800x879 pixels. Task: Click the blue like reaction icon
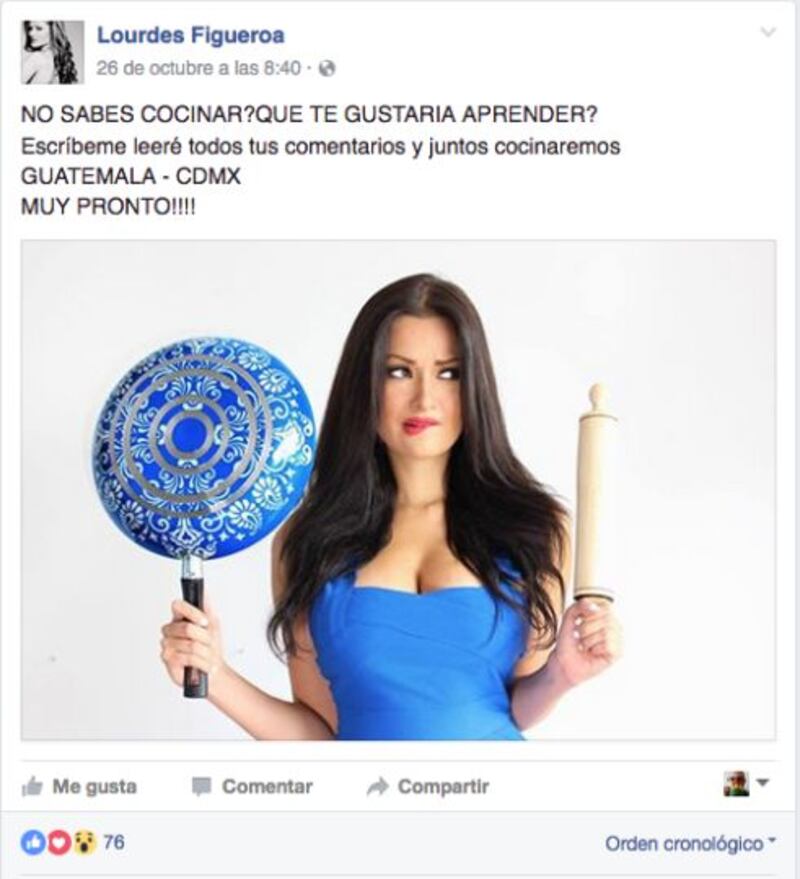[x=33, y=843]
